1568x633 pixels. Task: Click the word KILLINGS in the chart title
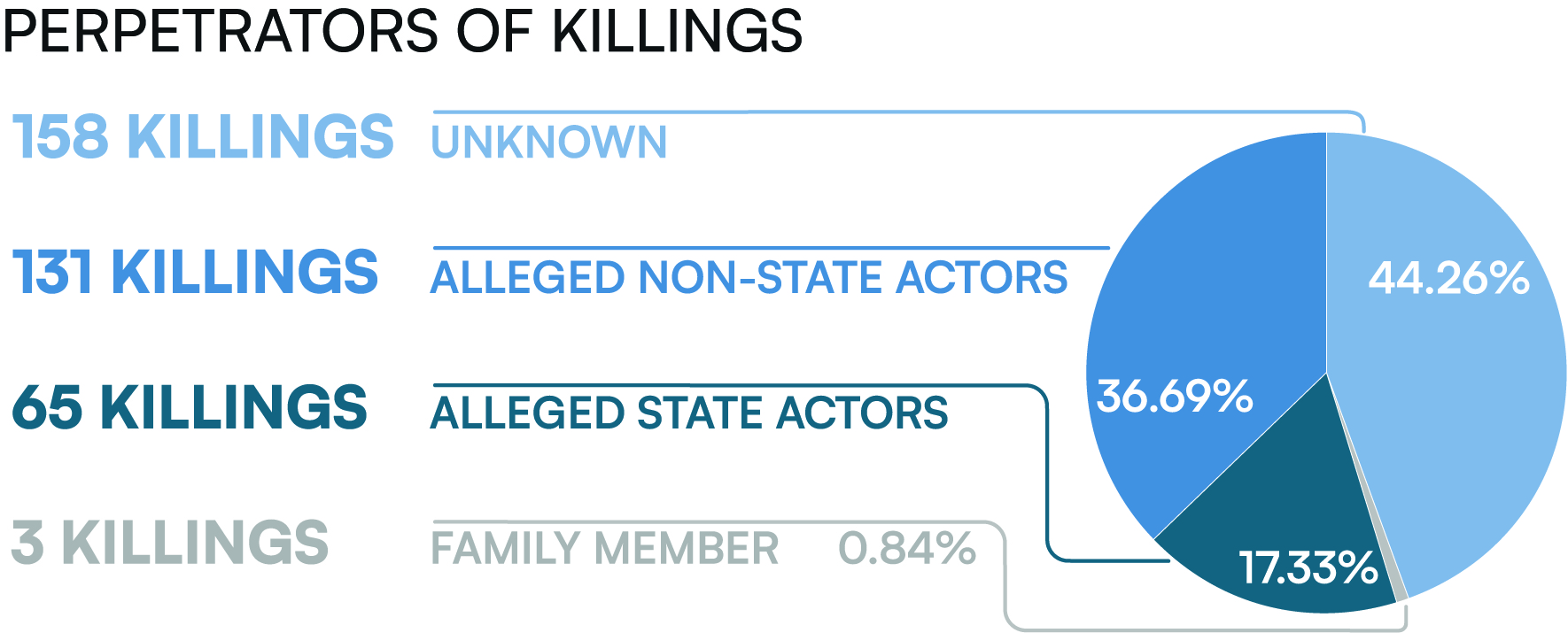pyautogui.click(x=678, y=31)
